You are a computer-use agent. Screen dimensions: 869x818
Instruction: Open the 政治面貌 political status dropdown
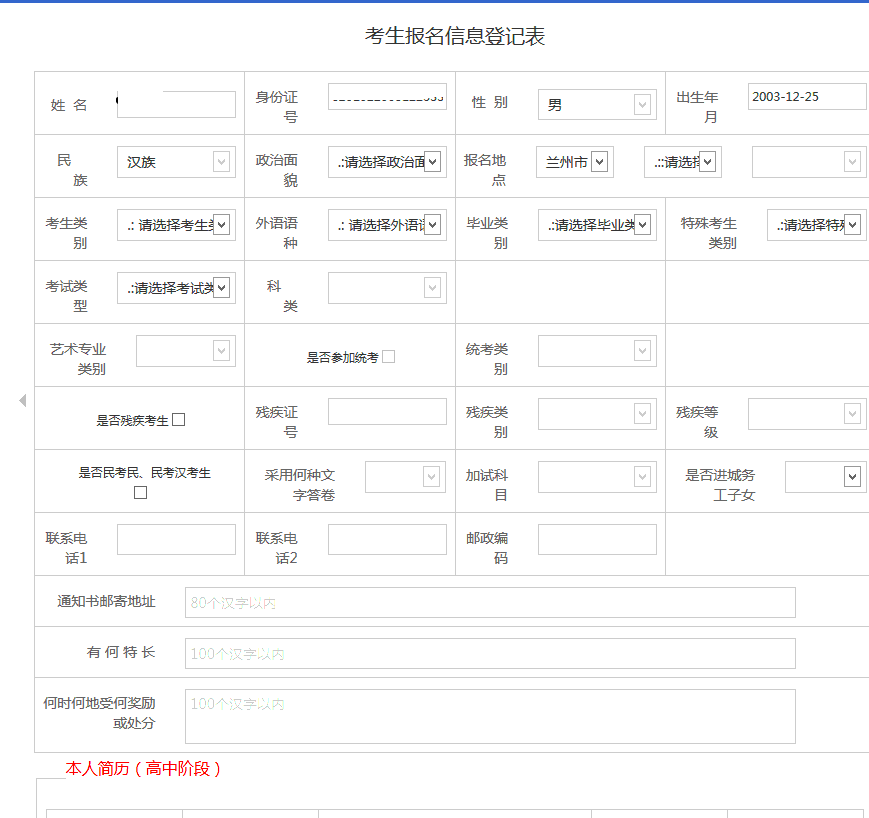tap(387, 162)
